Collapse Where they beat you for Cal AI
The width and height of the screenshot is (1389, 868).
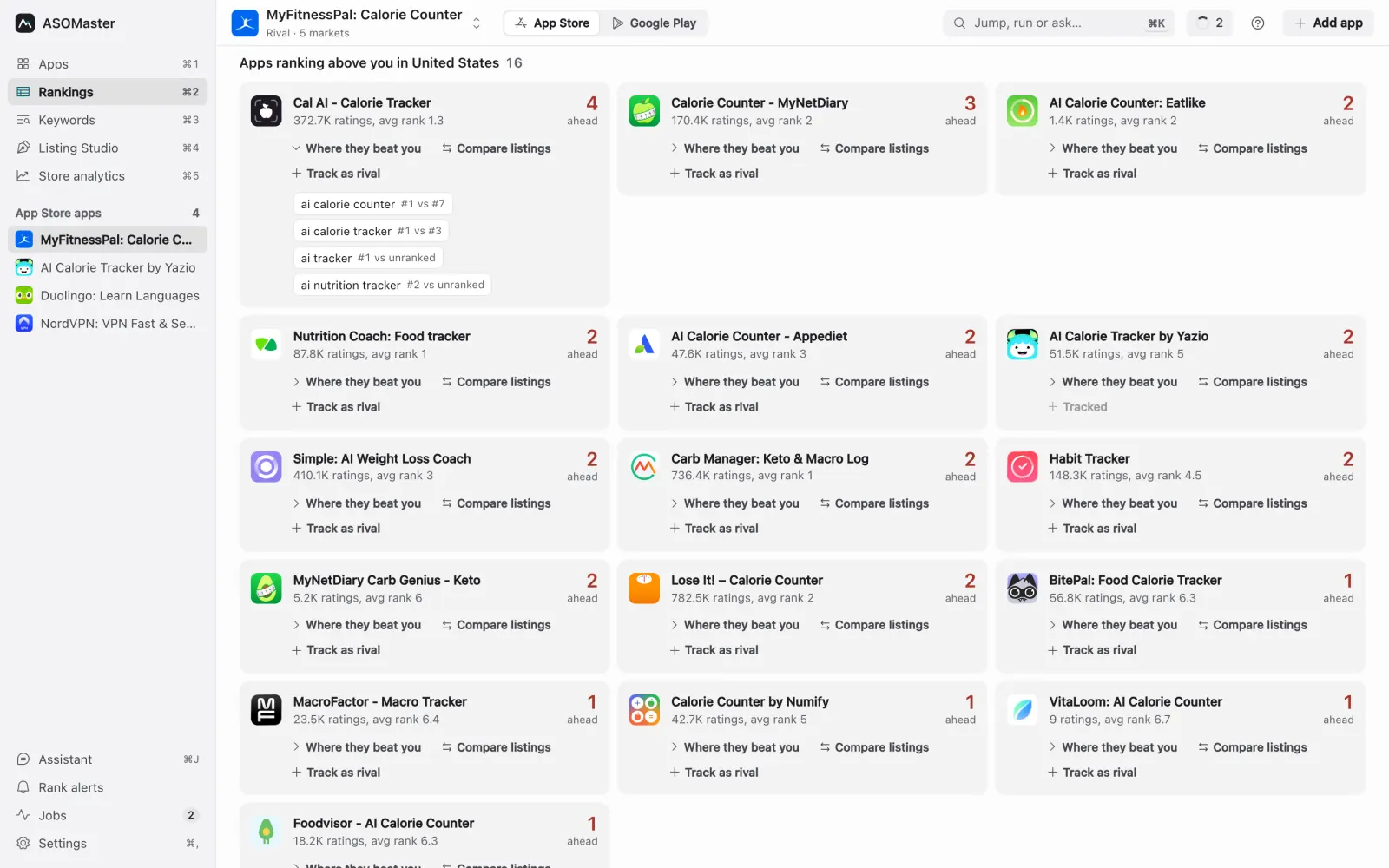tap(357, 148)
